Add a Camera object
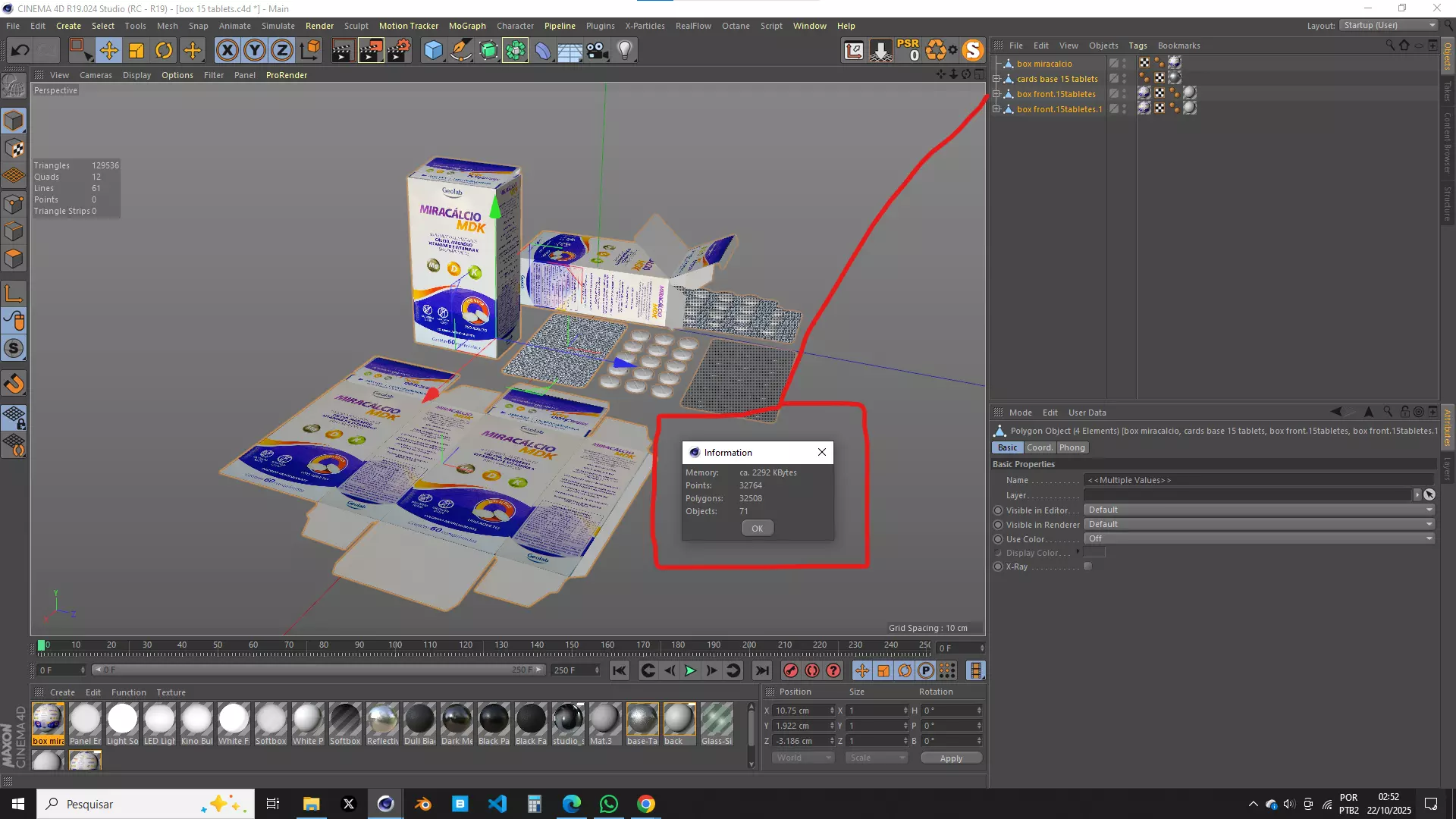1456x819 pixels. pos(598,51)
